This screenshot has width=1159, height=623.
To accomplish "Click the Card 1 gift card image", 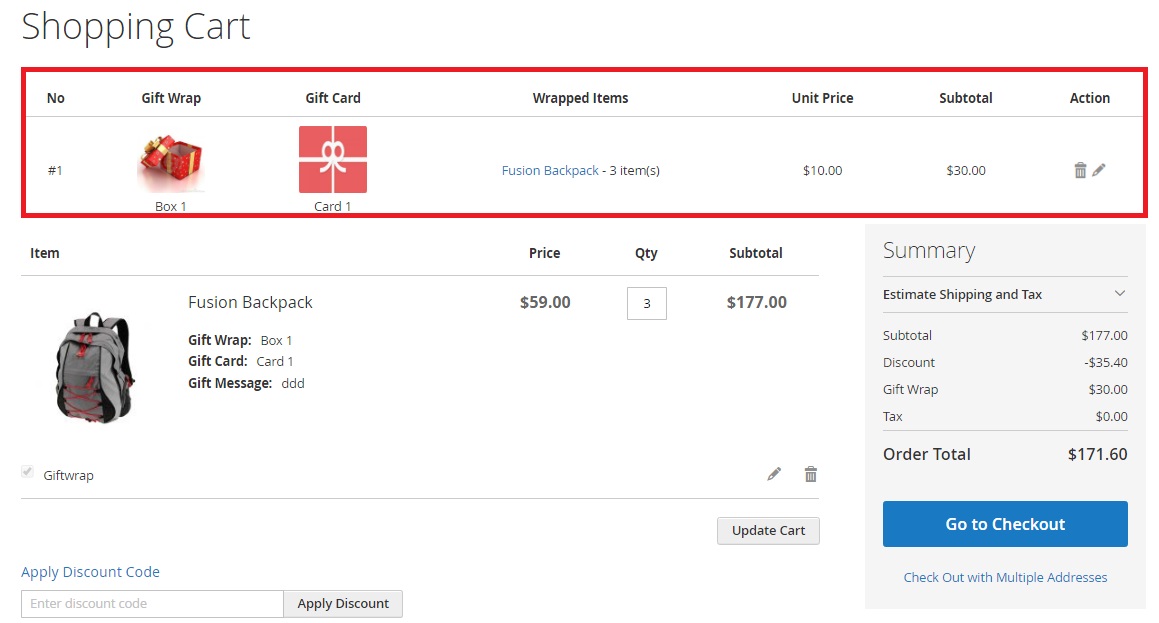I will pos(333,160).
